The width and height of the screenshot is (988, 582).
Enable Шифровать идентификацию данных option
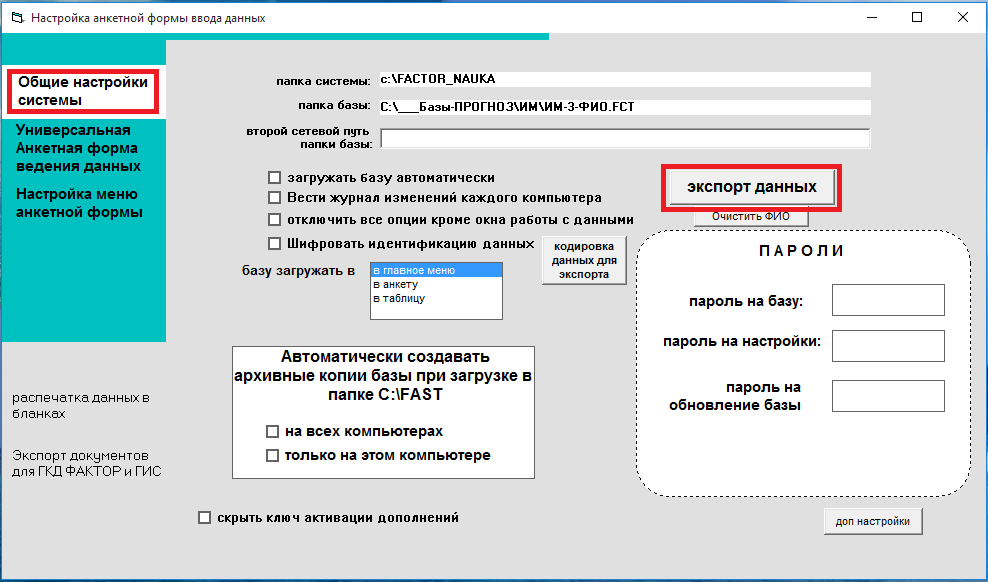coord(274,243)
